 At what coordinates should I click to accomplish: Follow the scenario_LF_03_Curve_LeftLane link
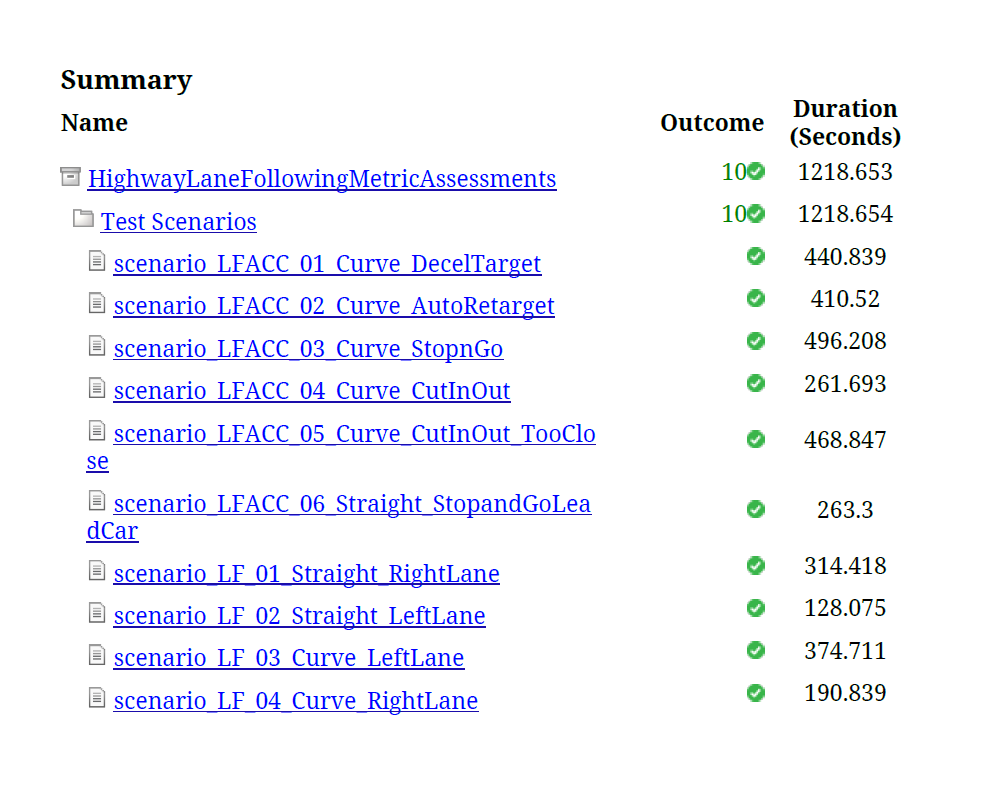(x=289, y=658)
